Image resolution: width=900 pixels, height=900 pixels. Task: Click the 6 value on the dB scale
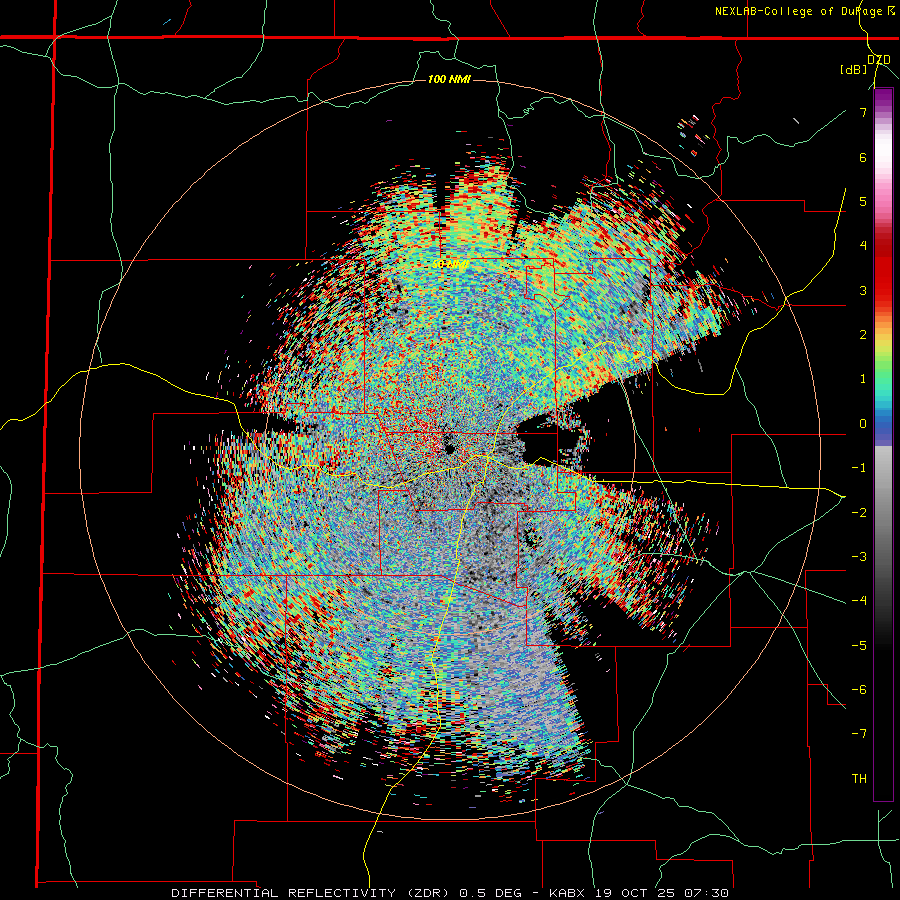(x=863, y=157)
